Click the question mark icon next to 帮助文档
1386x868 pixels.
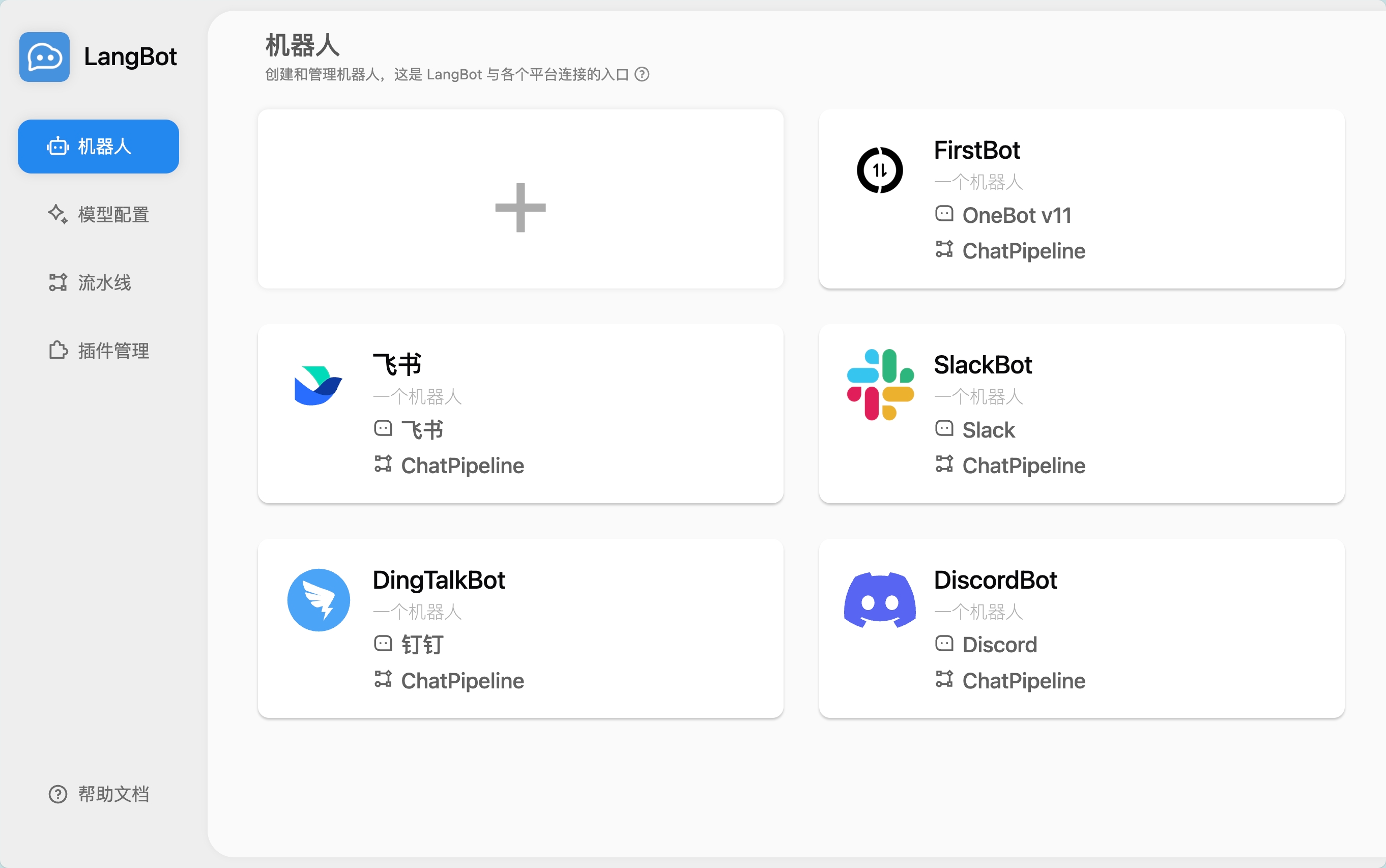click(57, 794)
